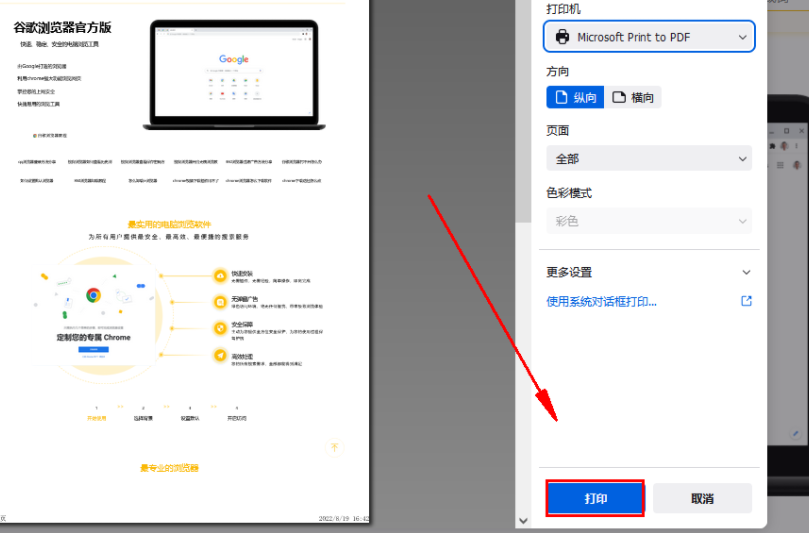
Task: Click maximize icon in background window
Action: [x=786, y=131]
